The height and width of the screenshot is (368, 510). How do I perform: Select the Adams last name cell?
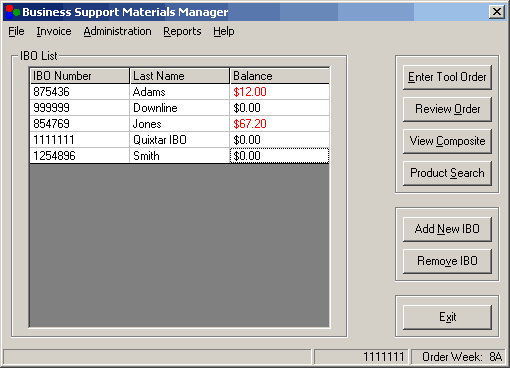[x=180, y=92]
